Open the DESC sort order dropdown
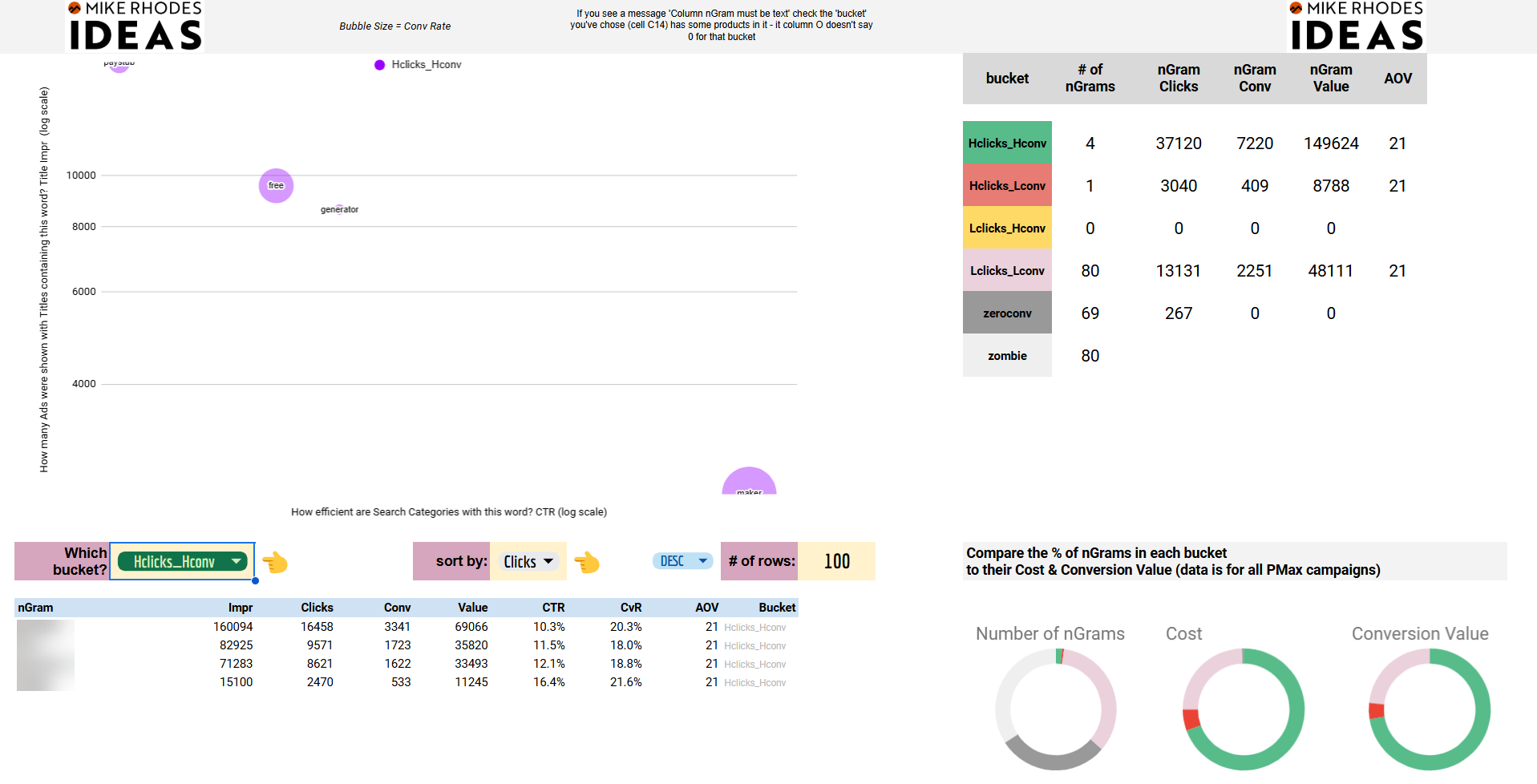Screen dimensions: 1537x784 point(682,561)
